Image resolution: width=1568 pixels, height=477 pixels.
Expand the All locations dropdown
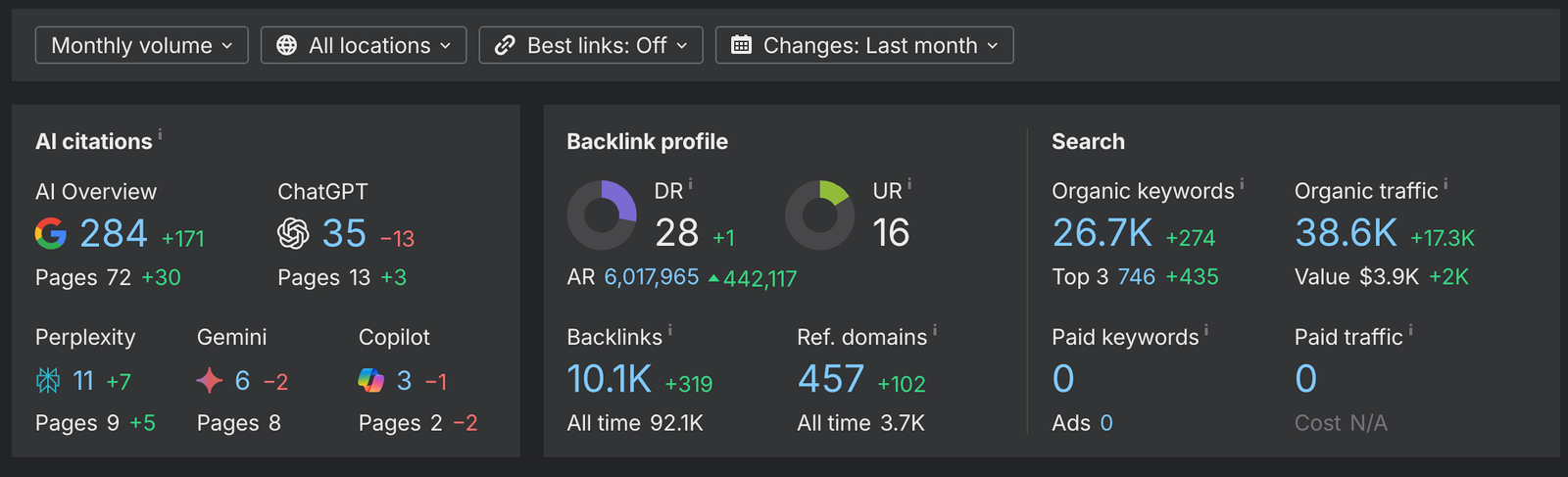click(x=364, y=45)
